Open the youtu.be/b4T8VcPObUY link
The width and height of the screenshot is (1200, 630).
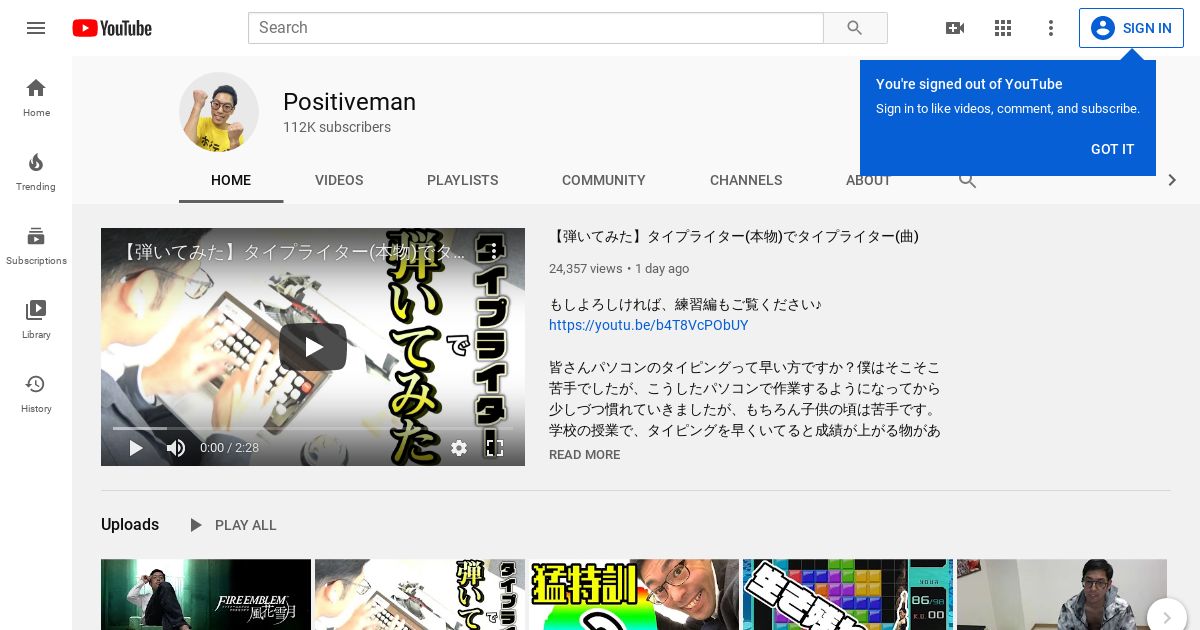[x=648, y=326]
